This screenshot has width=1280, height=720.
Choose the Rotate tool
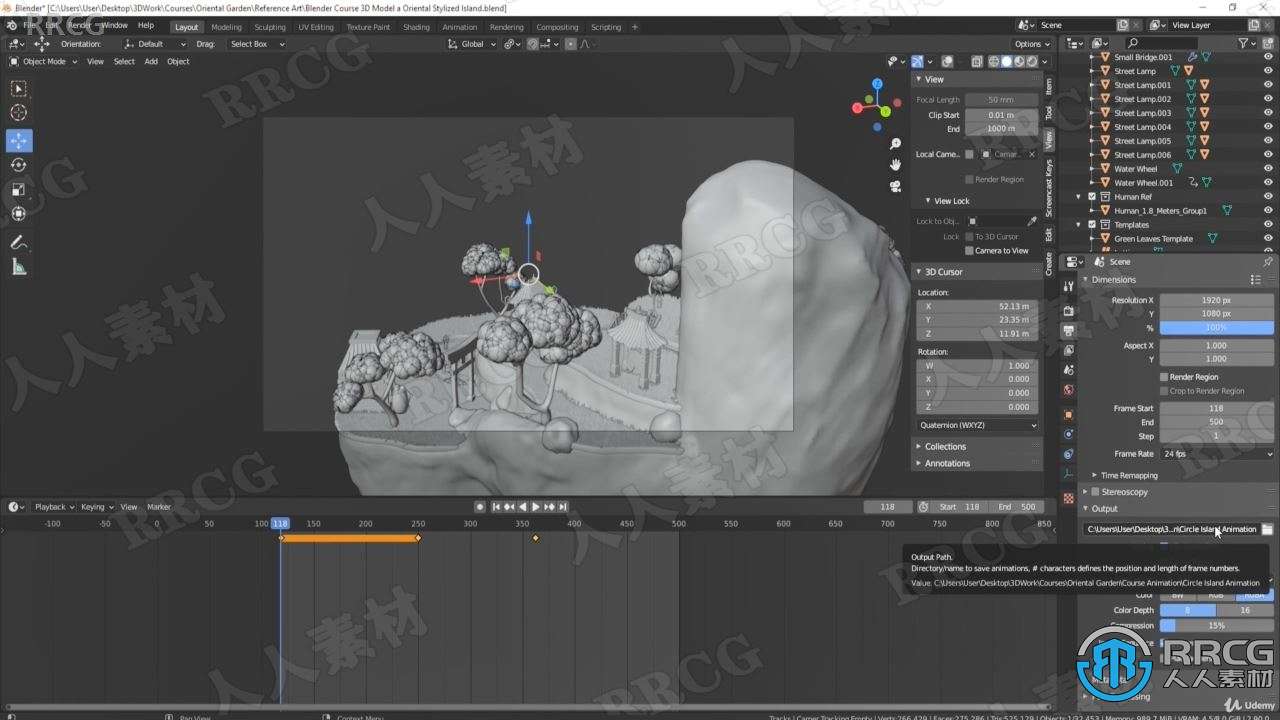click(19, 165)
